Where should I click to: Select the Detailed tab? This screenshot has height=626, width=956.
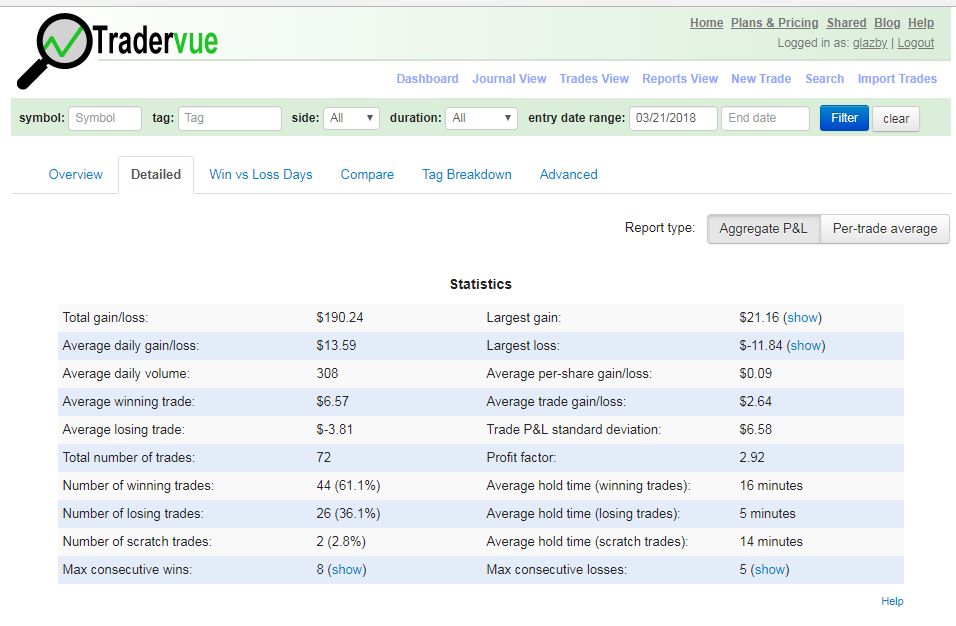pos(156,174)
